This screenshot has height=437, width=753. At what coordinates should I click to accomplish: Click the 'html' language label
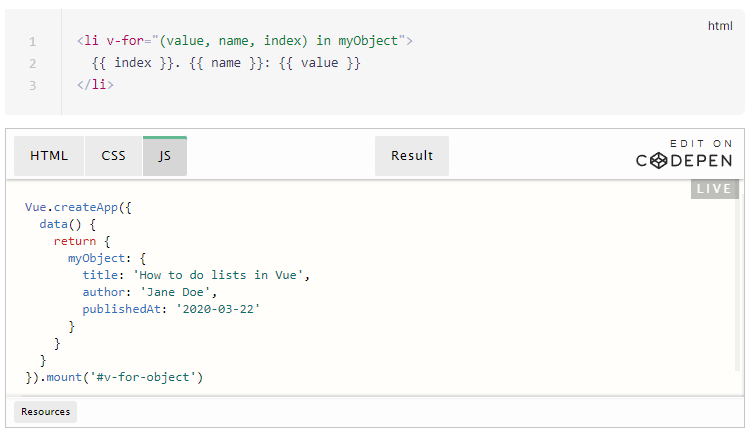tap(720, 26)
